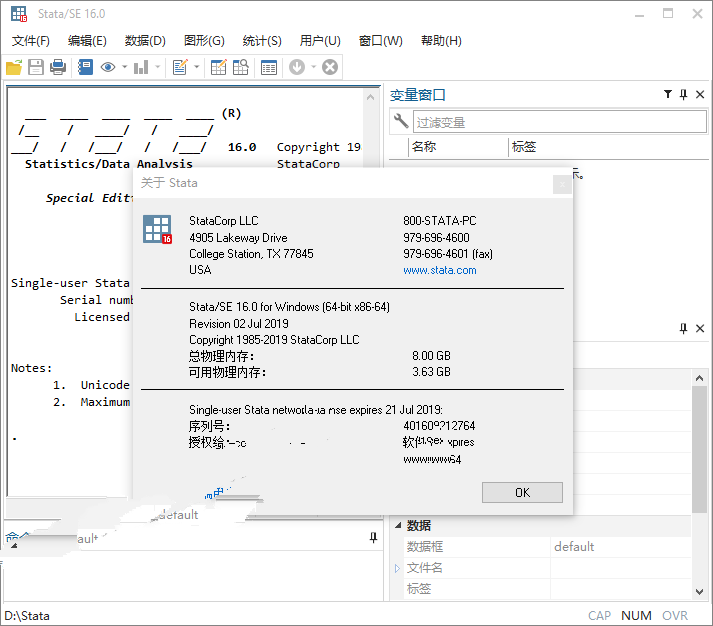Expand the Viewer icon dropdown arrow
Screen dimensions: 713x626
pyautogui.click(x=124, y=67)
